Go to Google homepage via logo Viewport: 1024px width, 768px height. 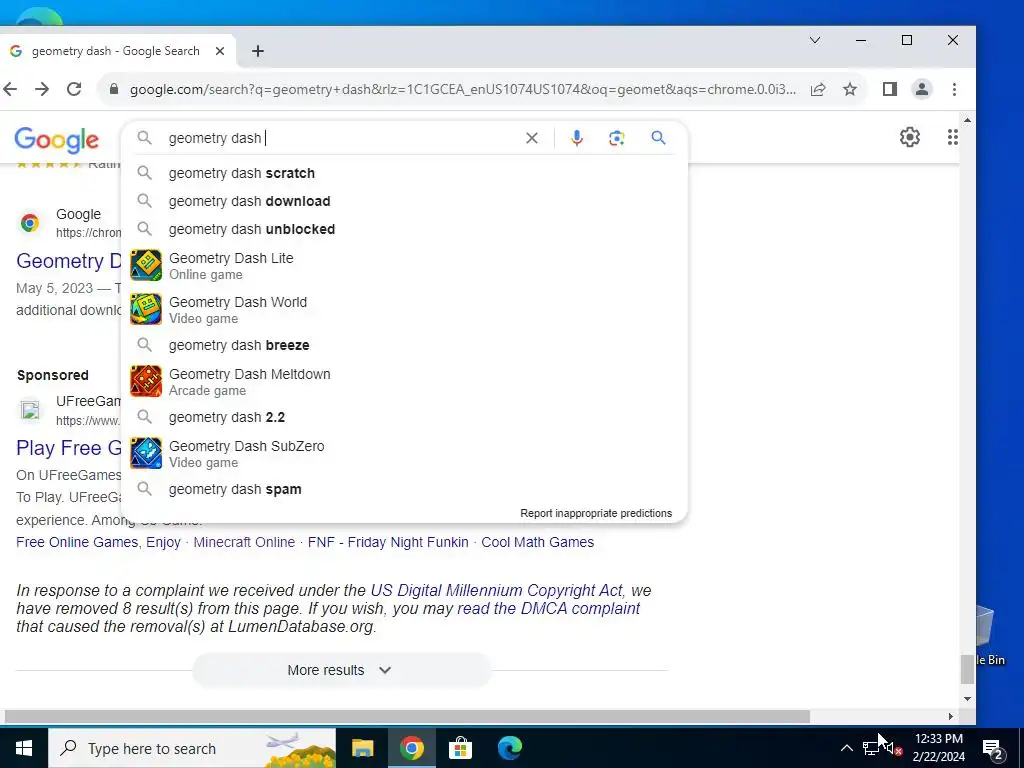[x=57, y=139]
